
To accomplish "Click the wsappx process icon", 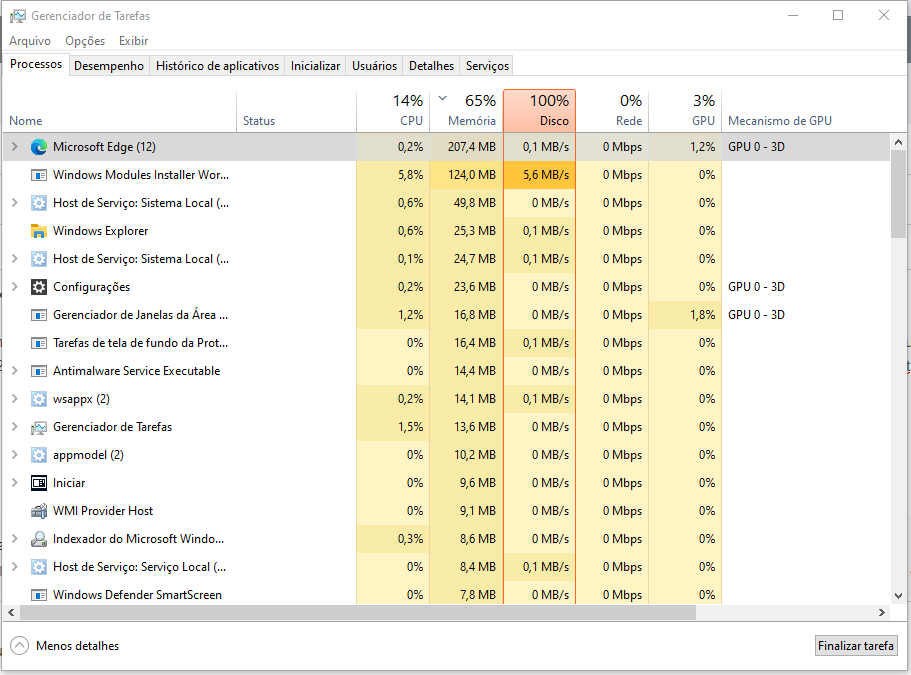I will coord(39,399).
